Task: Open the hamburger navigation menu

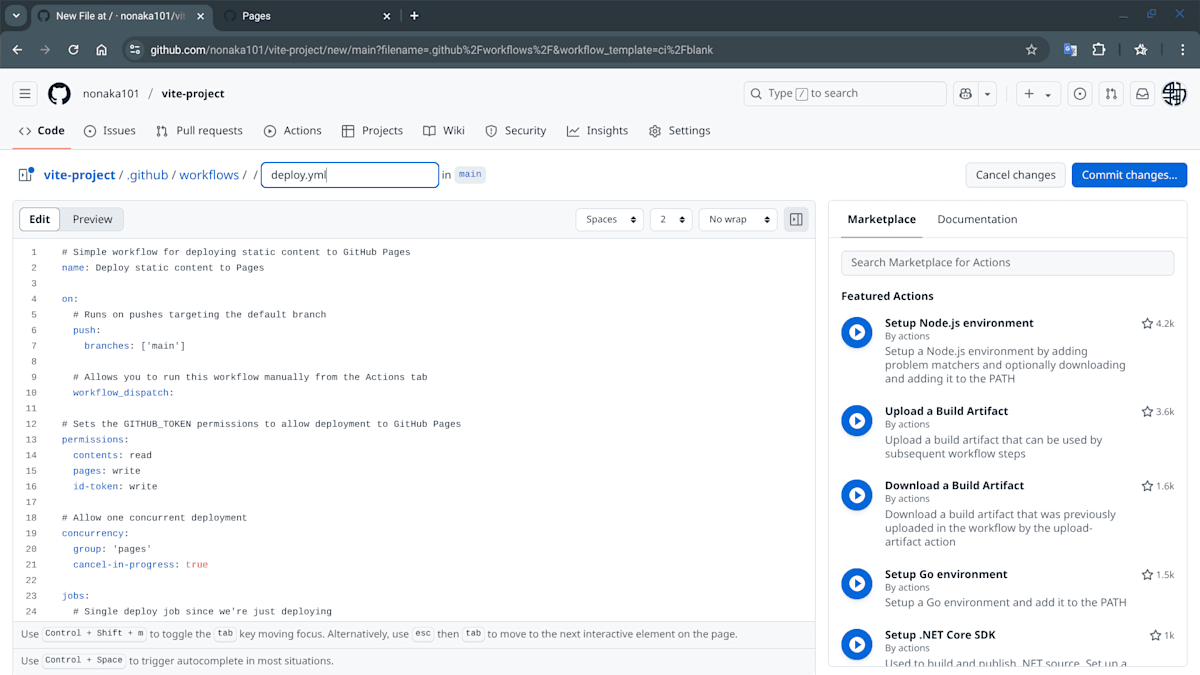Action: click(x=25, y=93)
